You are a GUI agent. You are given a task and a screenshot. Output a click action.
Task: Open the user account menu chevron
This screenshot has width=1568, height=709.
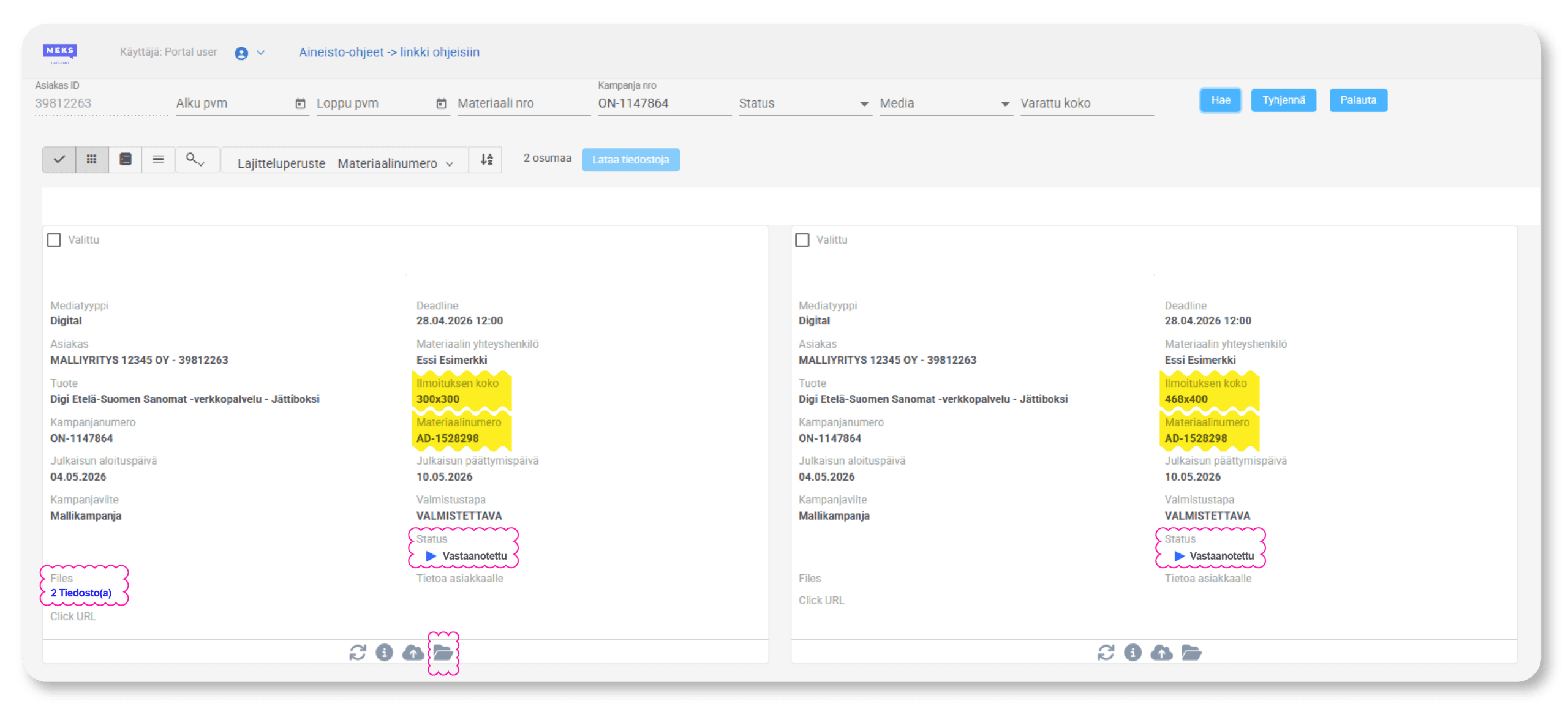[260, 53]
